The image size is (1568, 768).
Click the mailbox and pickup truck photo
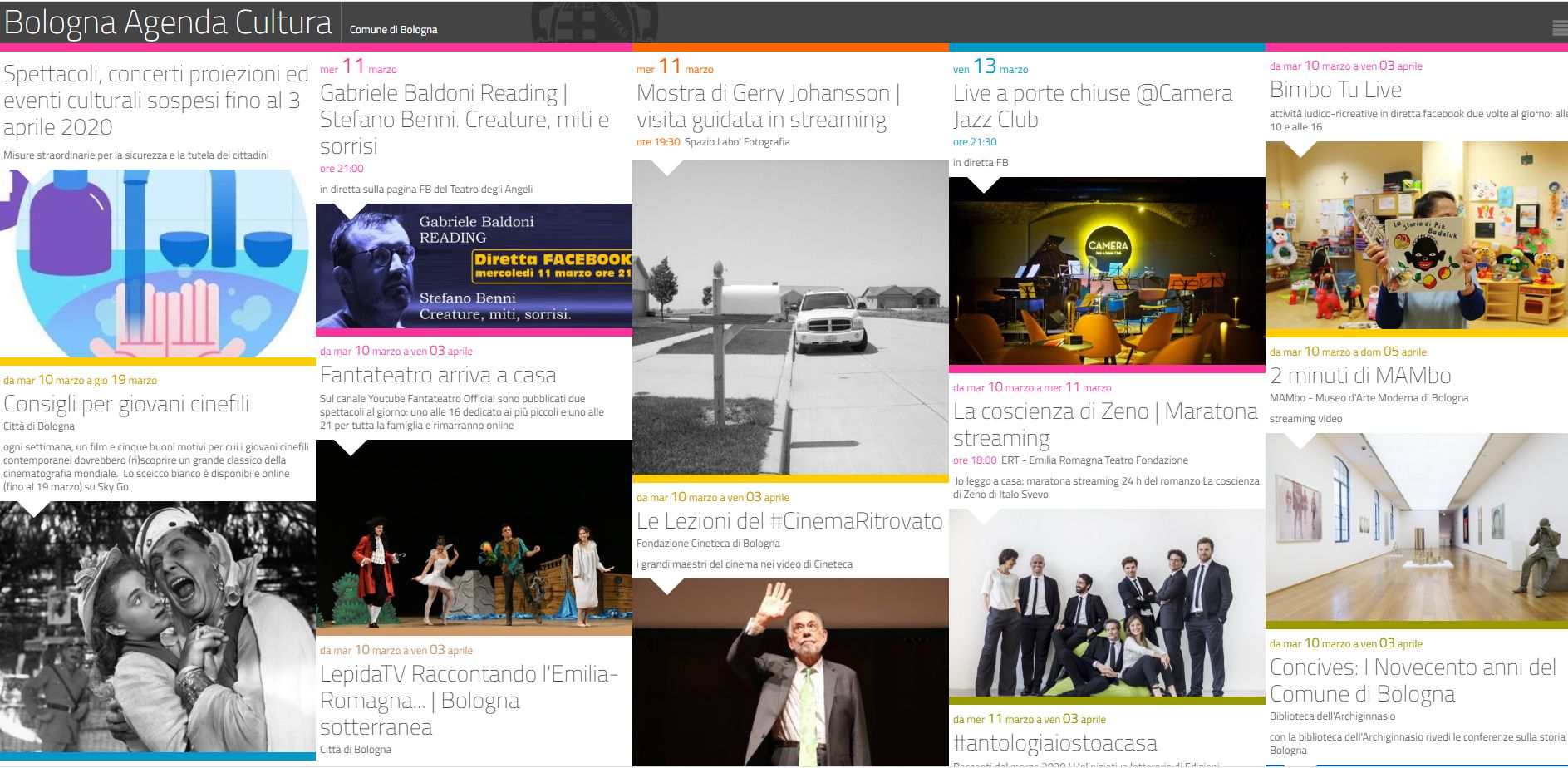(790, 317)
